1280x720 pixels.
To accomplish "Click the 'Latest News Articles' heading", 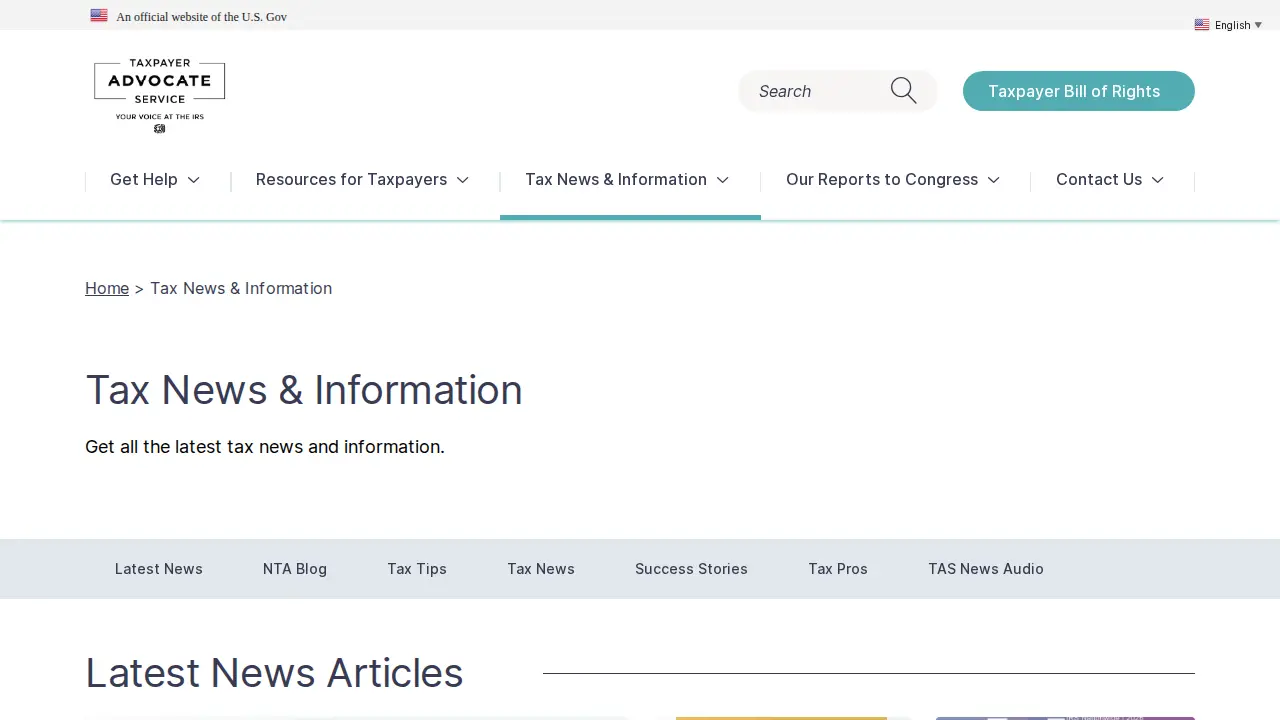I will point(274,673).
